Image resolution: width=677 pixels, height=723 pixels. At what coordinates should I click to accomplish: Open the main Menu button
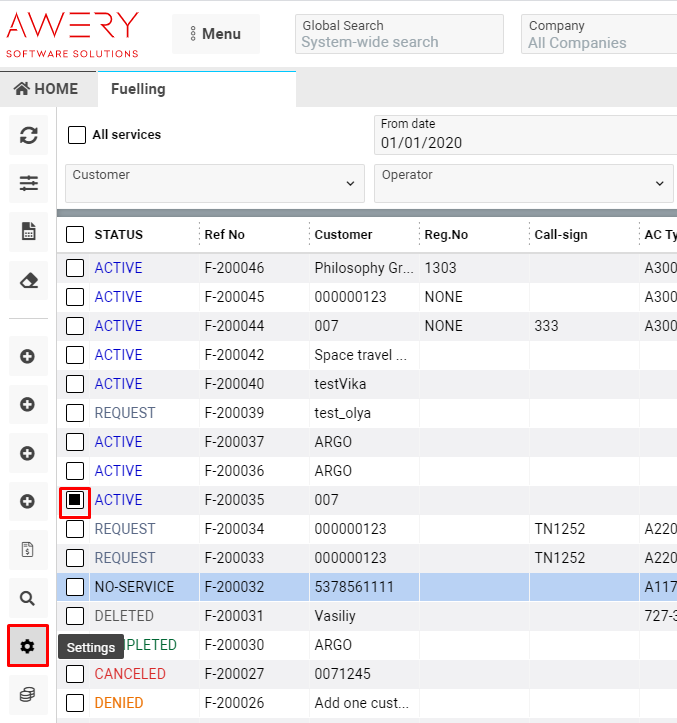pos(215,34)
